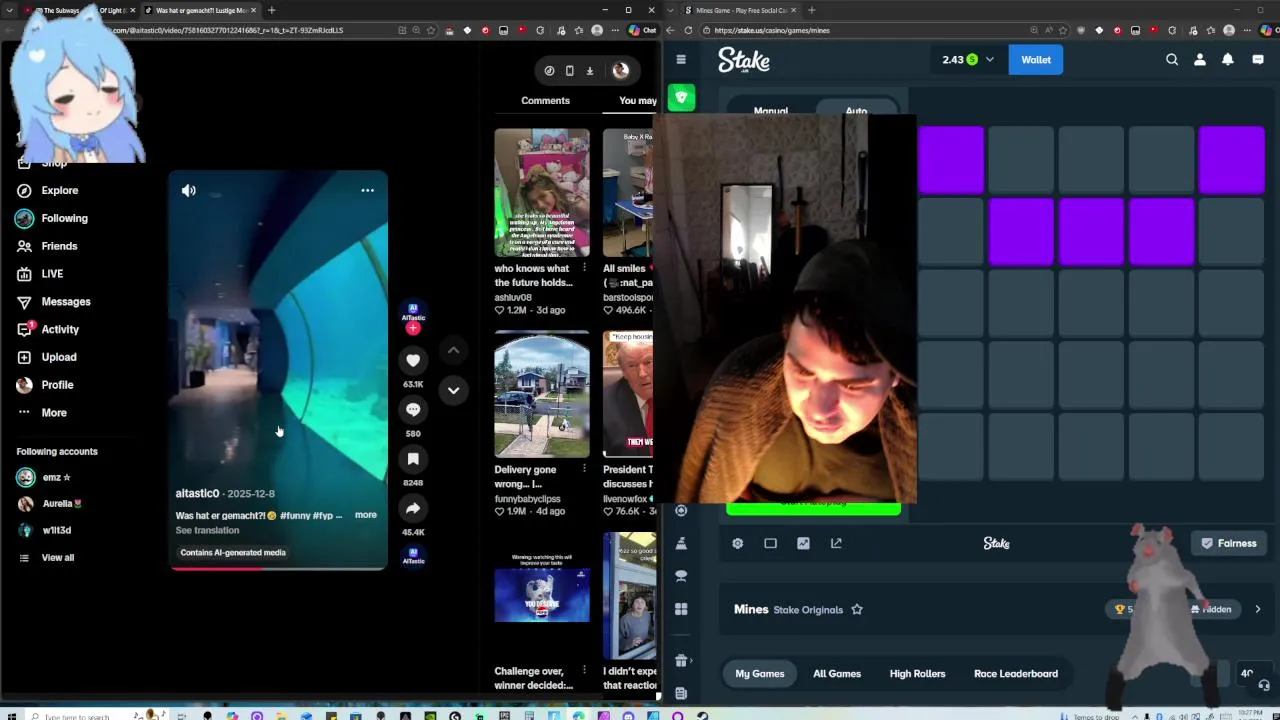
Task: Open Stake search icon
Action: point(1172,60)
